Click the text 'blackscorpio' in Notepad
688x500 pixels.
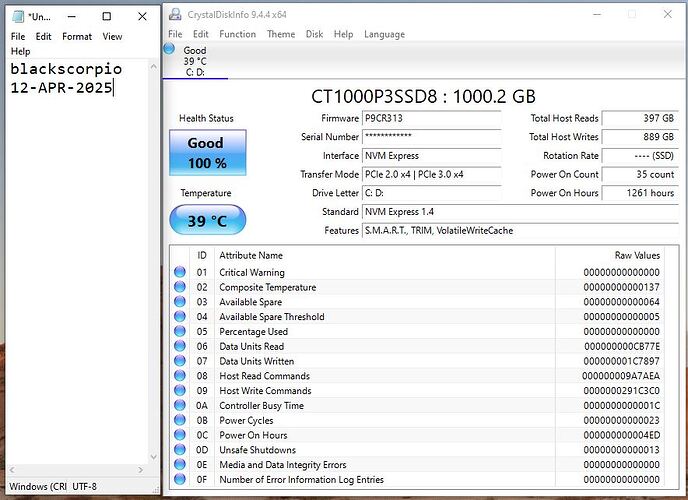point(66,69)
